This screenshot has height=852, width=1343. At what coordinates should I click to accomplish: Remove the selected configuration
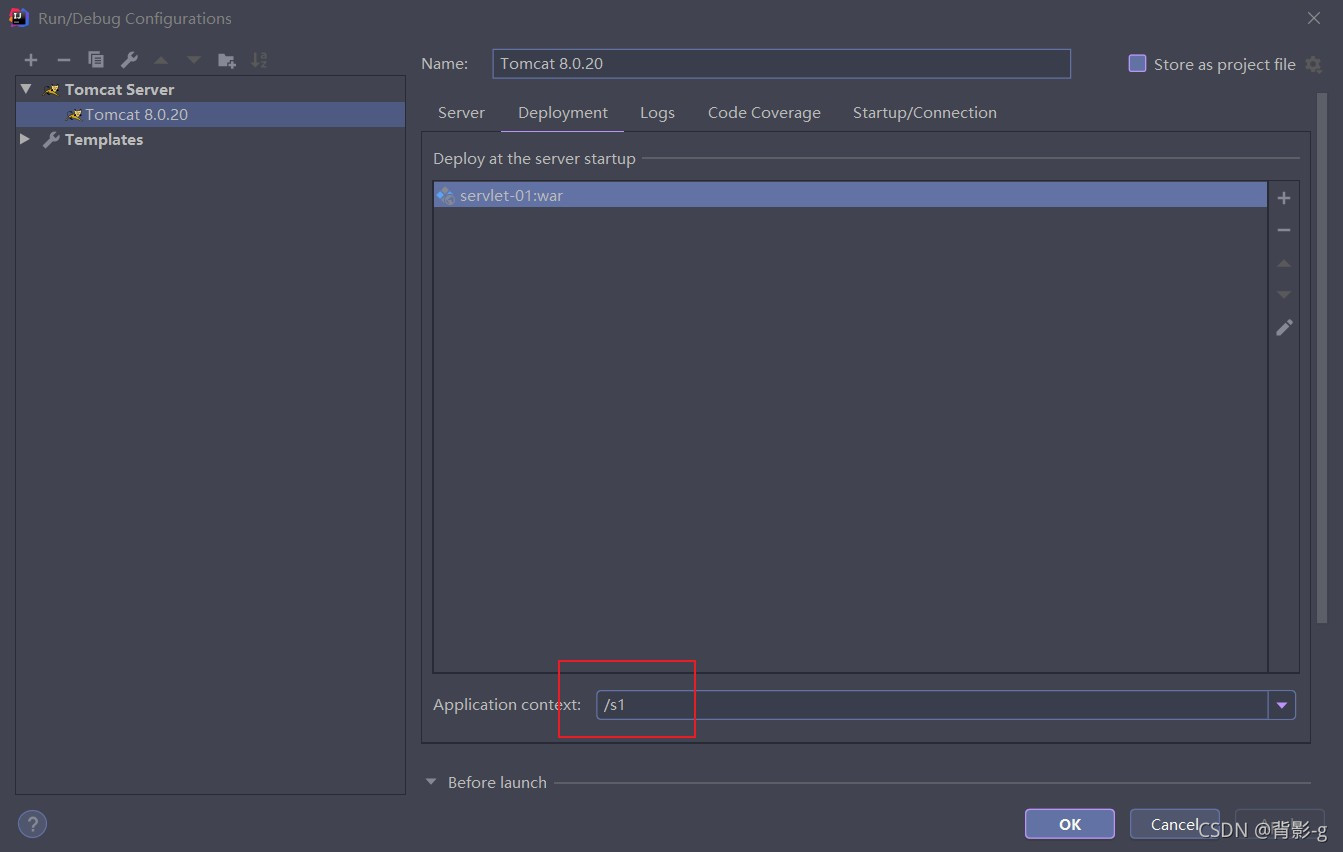tap(63, 60)
